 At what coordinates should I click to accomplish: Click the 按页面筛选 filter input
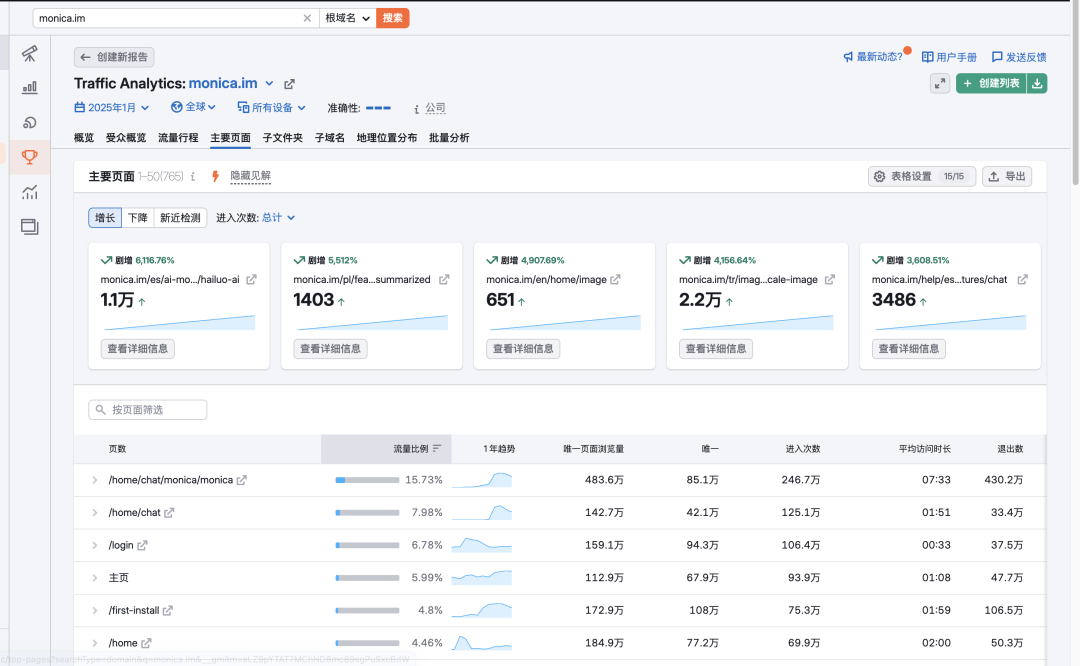(x=148, y=410)
